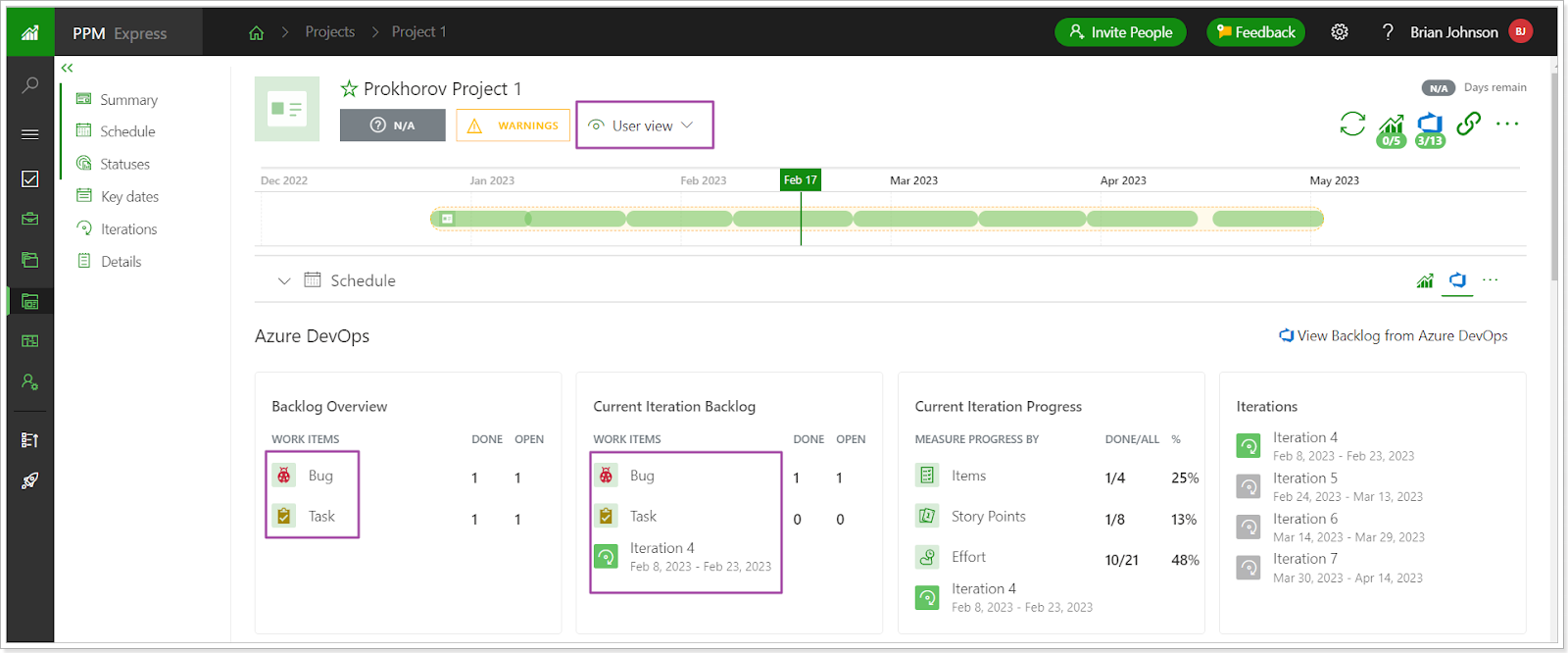This screenshot has height=653, width=1568.
Task: Open the User view dropdown
Action: pyautogui.click(x=644, y=126)
